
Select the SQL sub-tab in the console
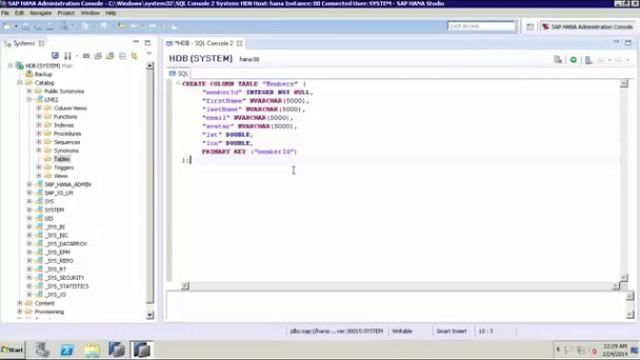[x=179, y=73]
